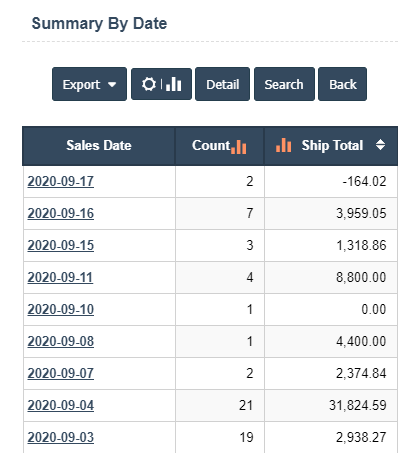Toggle the Ship Total sort arrows
Image resolution: width=420 pixels, height=453 pixels.
click(x=380, y=145)
